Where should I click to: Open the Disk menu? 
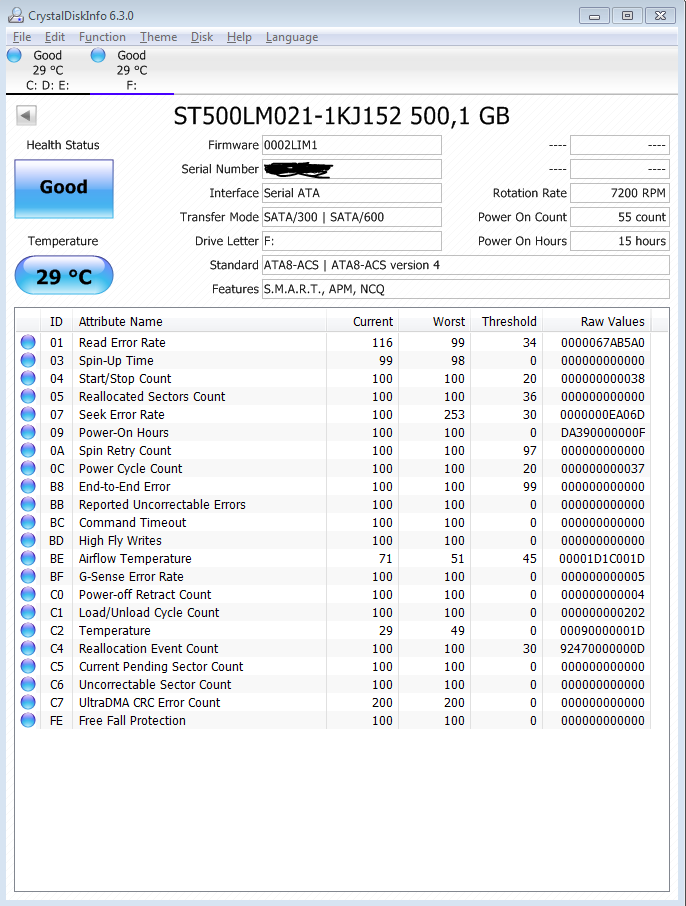tap(202, 37)
